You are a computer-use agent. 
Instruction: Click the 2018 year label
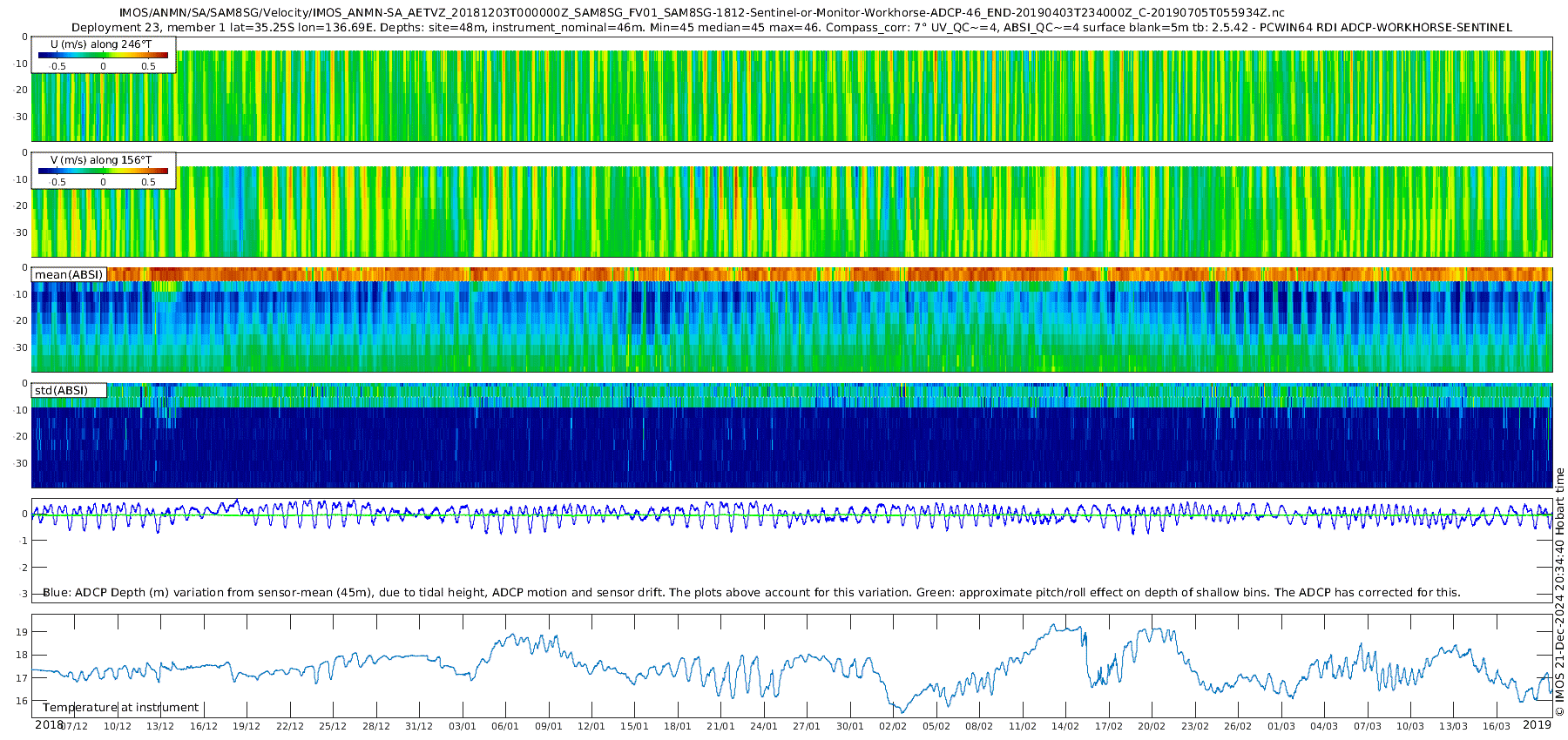click(x=49, y=725)
